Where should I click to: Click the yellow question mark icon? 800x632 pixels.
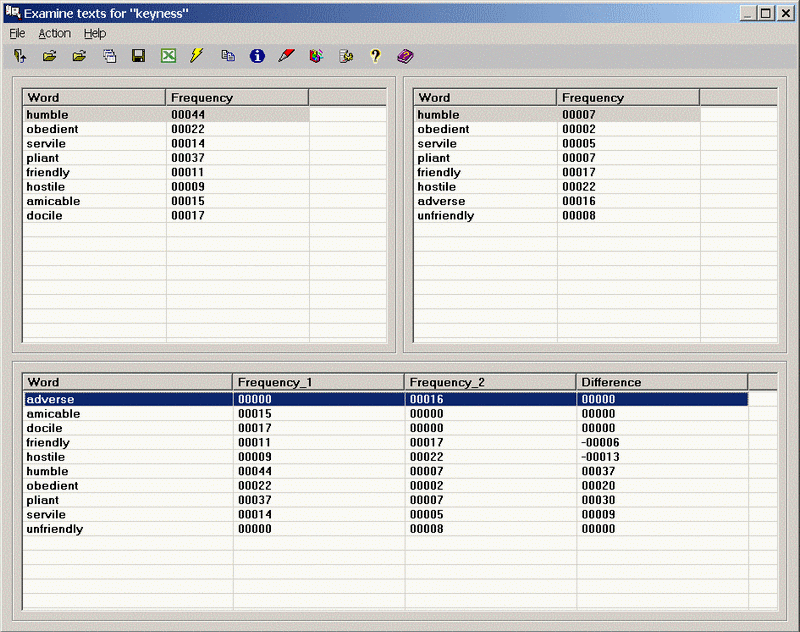pos(375,56)
